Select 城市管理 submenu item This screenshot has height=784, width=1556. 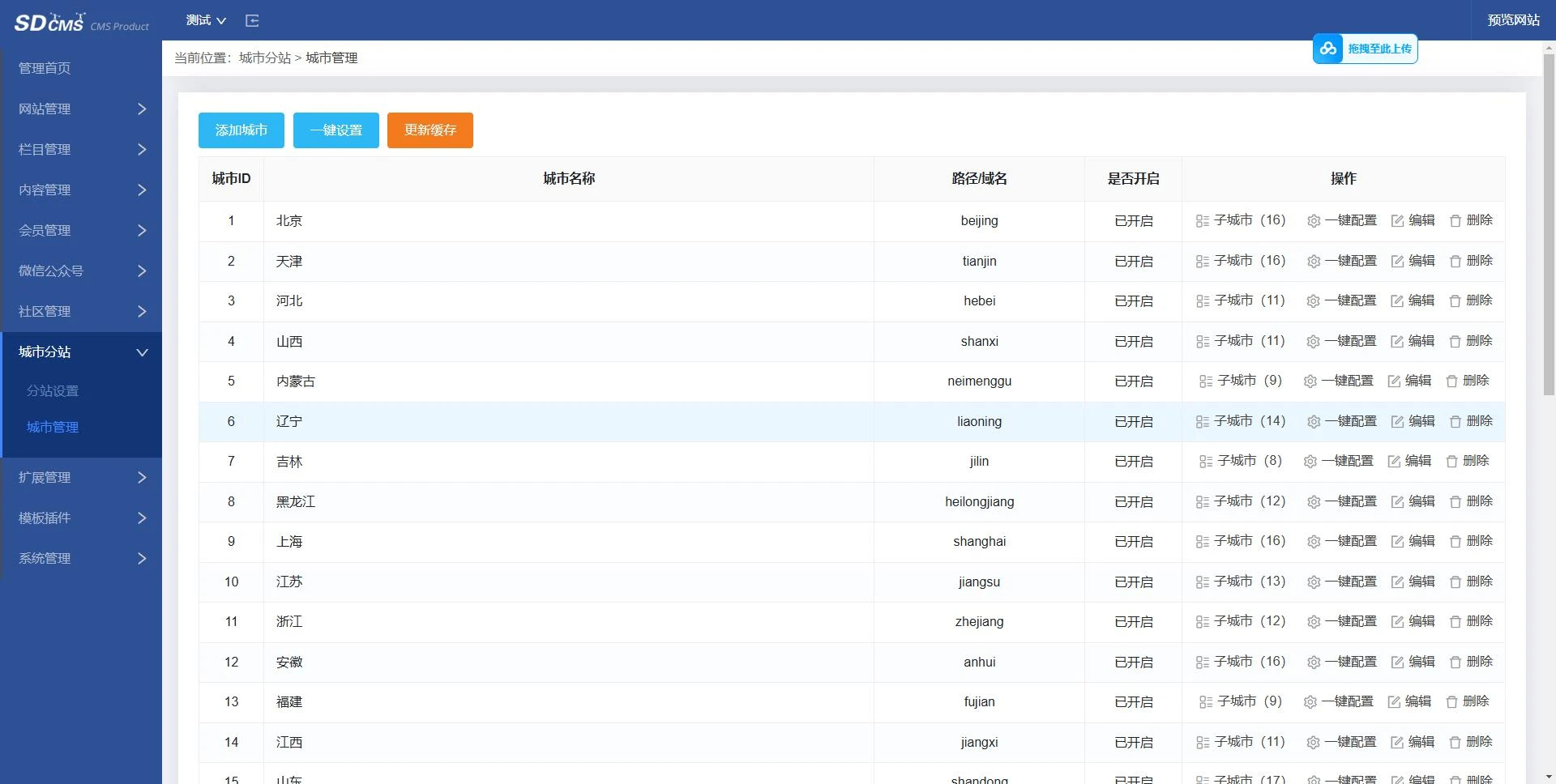coord(53,427)
